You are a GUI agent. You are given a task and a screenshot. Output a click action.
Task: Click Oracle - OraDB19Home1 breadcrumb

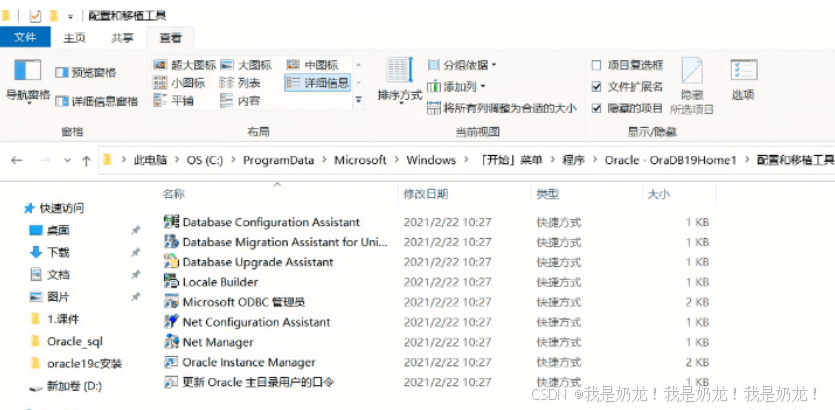pos(670,160)
